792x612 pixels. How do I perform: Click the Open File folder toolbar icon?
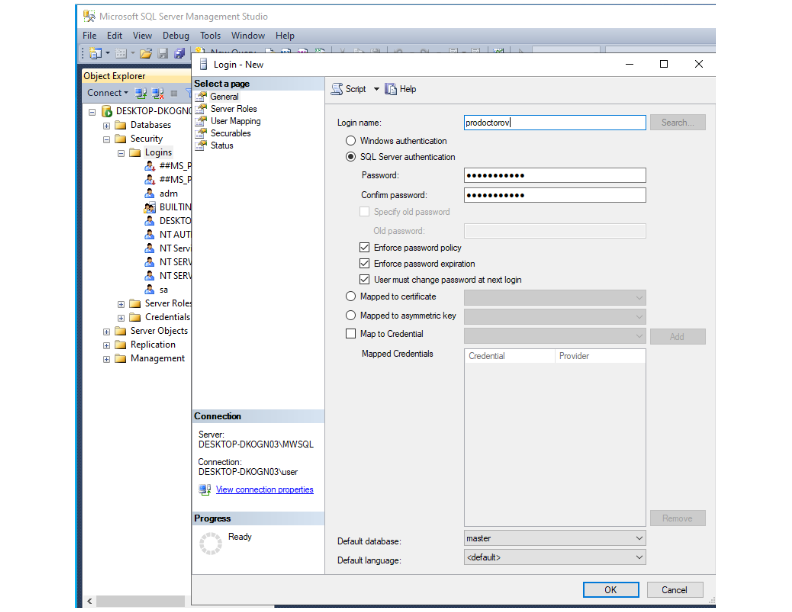coord(146,53)
